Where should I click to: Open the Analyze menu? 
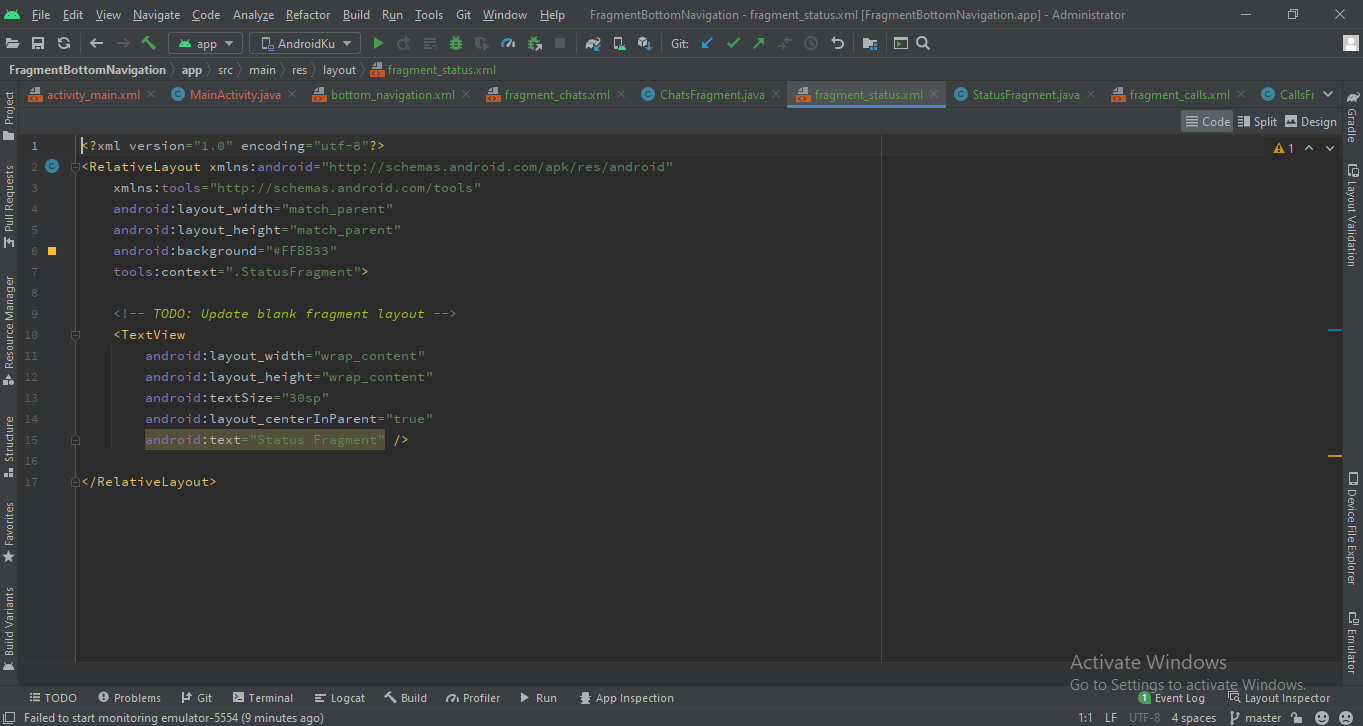point(253,15)
